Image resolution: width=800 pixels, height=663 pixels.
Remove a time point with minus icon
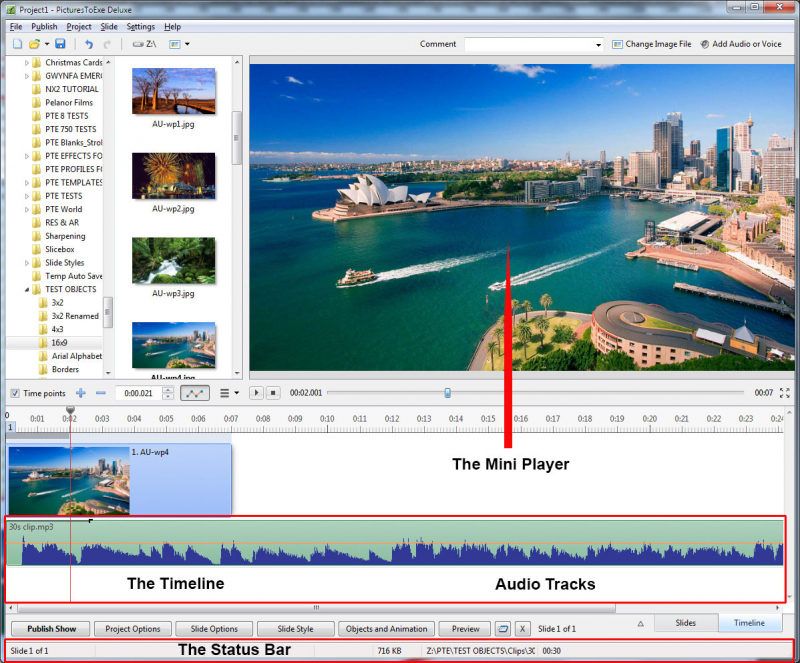click(x=101, y=393)
